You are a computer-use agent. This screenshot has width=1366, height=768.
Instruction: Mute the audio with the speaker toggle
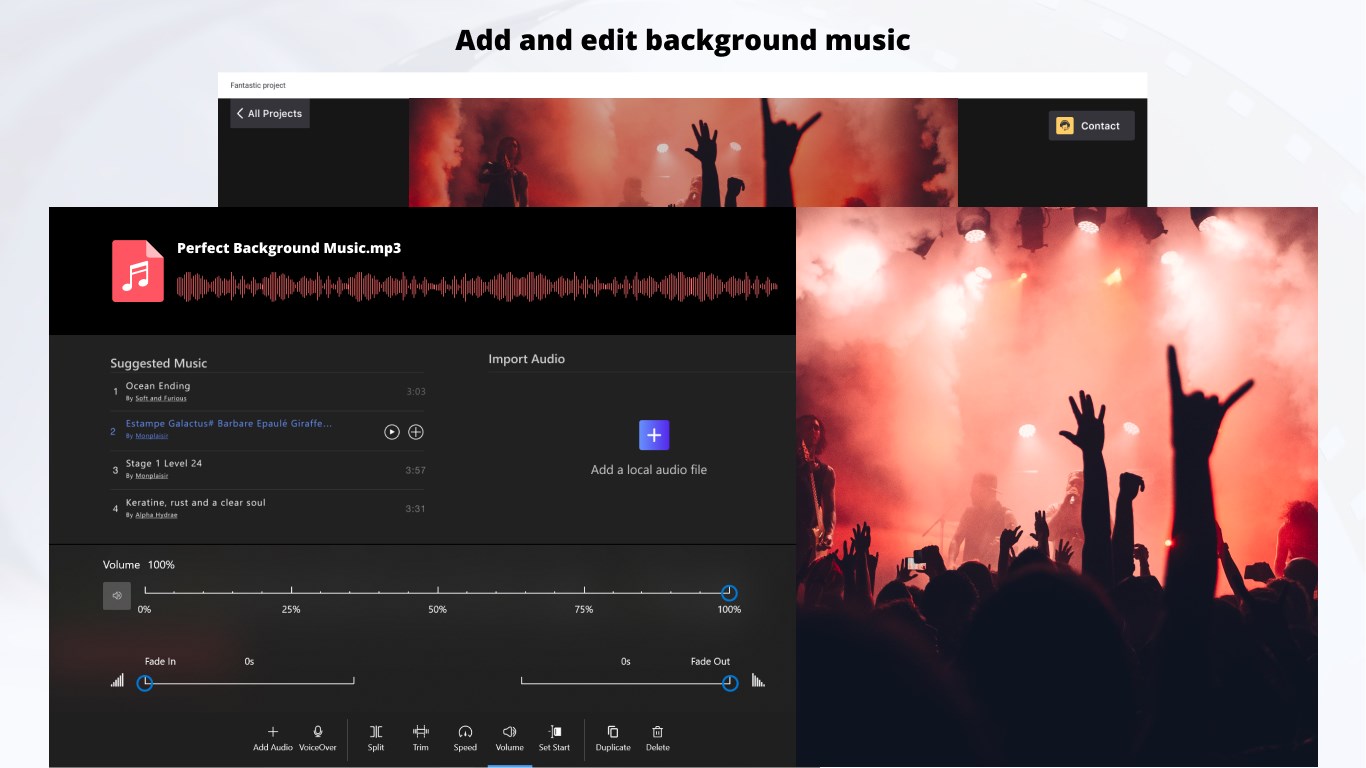(116, 595)
